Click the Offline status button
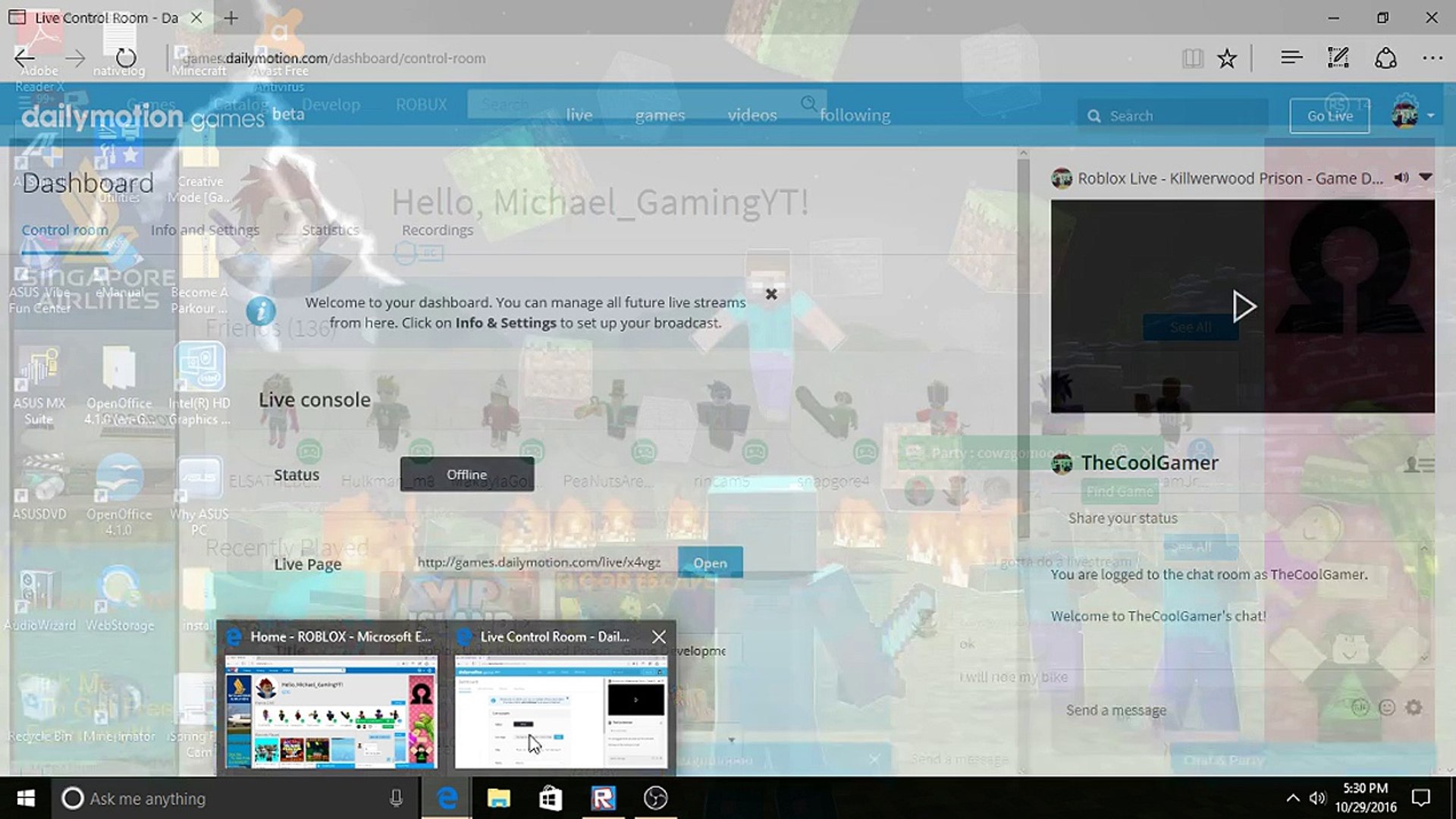 point(467,474)
